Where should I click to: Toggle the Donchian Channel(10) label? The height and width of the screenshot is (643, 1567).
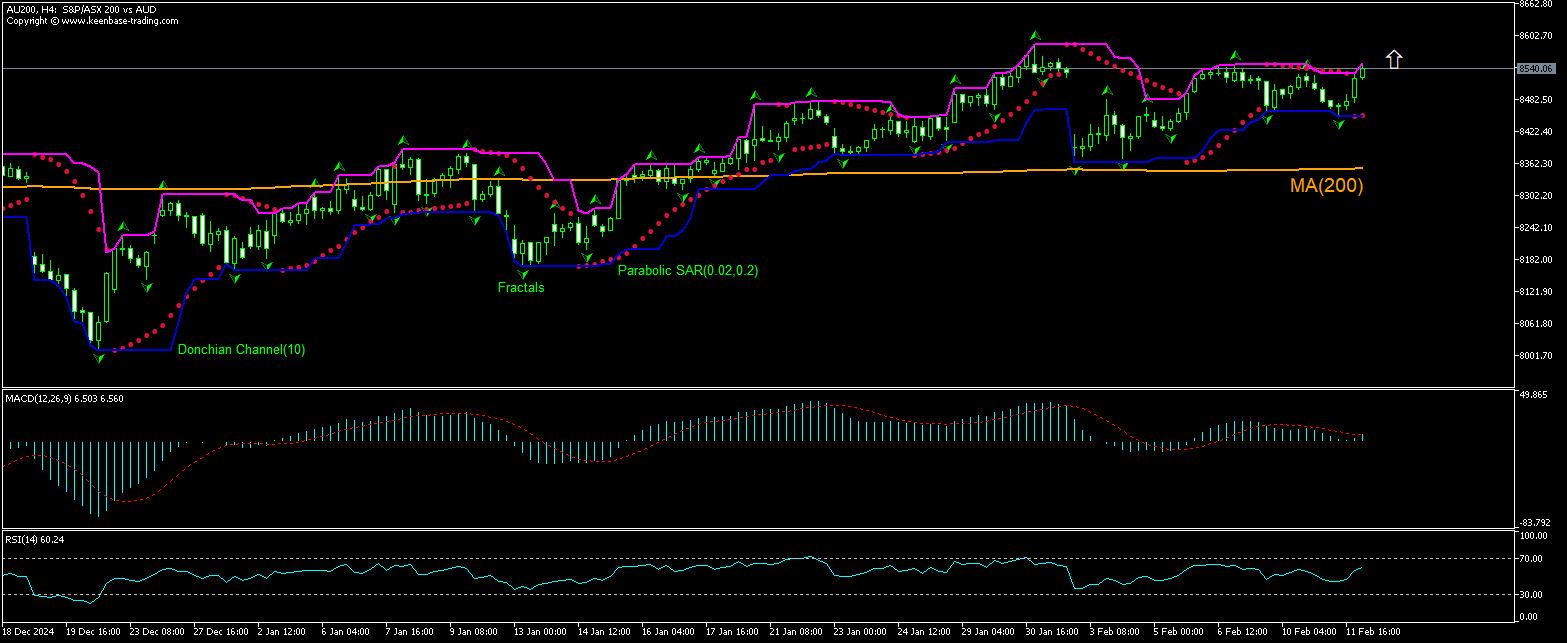pyautogui.click(x=240, y=350)
